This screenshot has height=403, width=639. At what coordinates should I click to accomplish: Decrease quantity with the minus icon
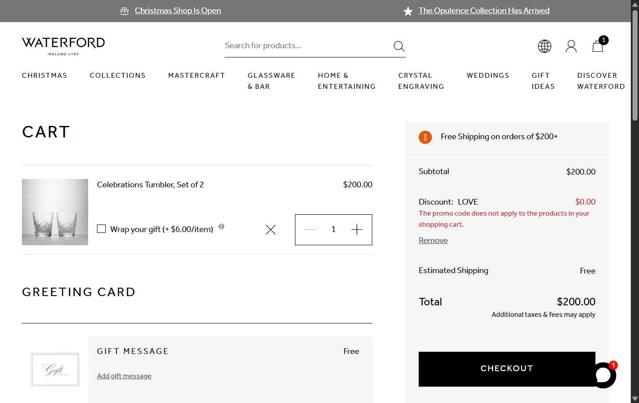click(x=310, y=229)
